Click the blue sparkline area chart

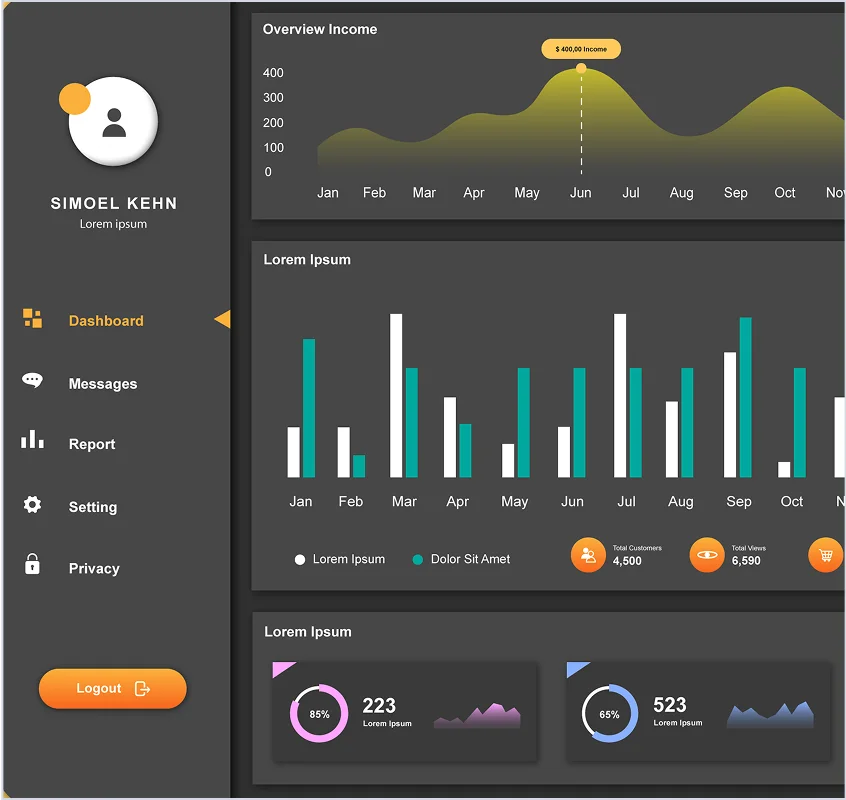pos(770,715)
